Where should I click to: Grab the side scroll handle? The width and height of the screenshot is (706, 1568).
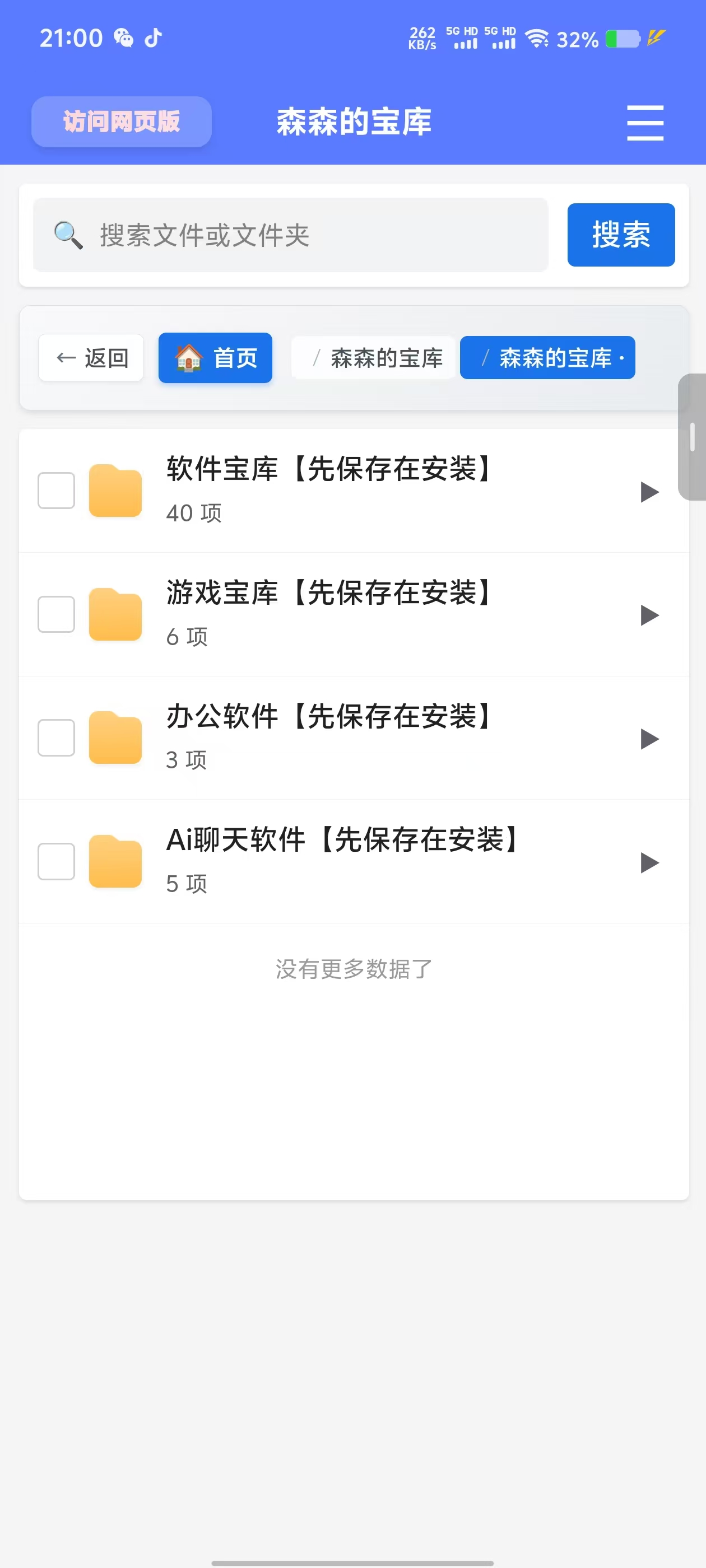(x=693, y=437)
